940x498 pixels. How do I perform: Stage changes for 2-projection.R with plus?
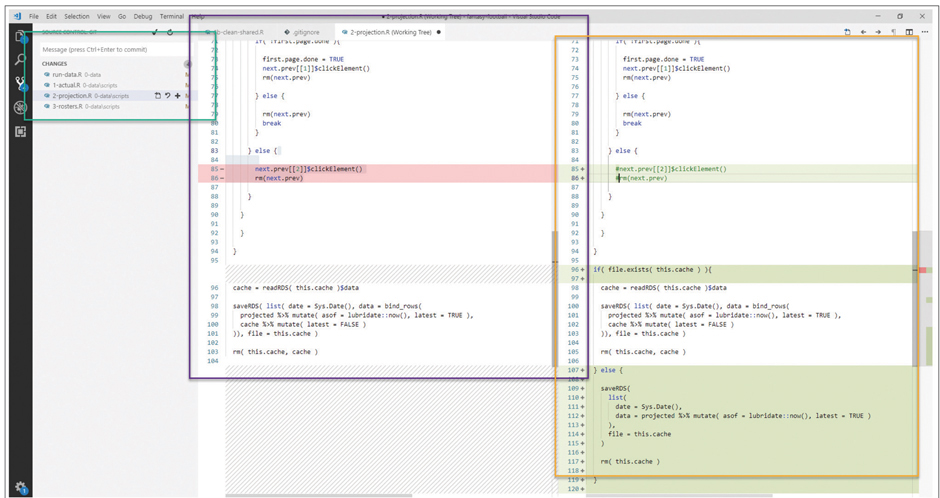[x=177, y=96]
